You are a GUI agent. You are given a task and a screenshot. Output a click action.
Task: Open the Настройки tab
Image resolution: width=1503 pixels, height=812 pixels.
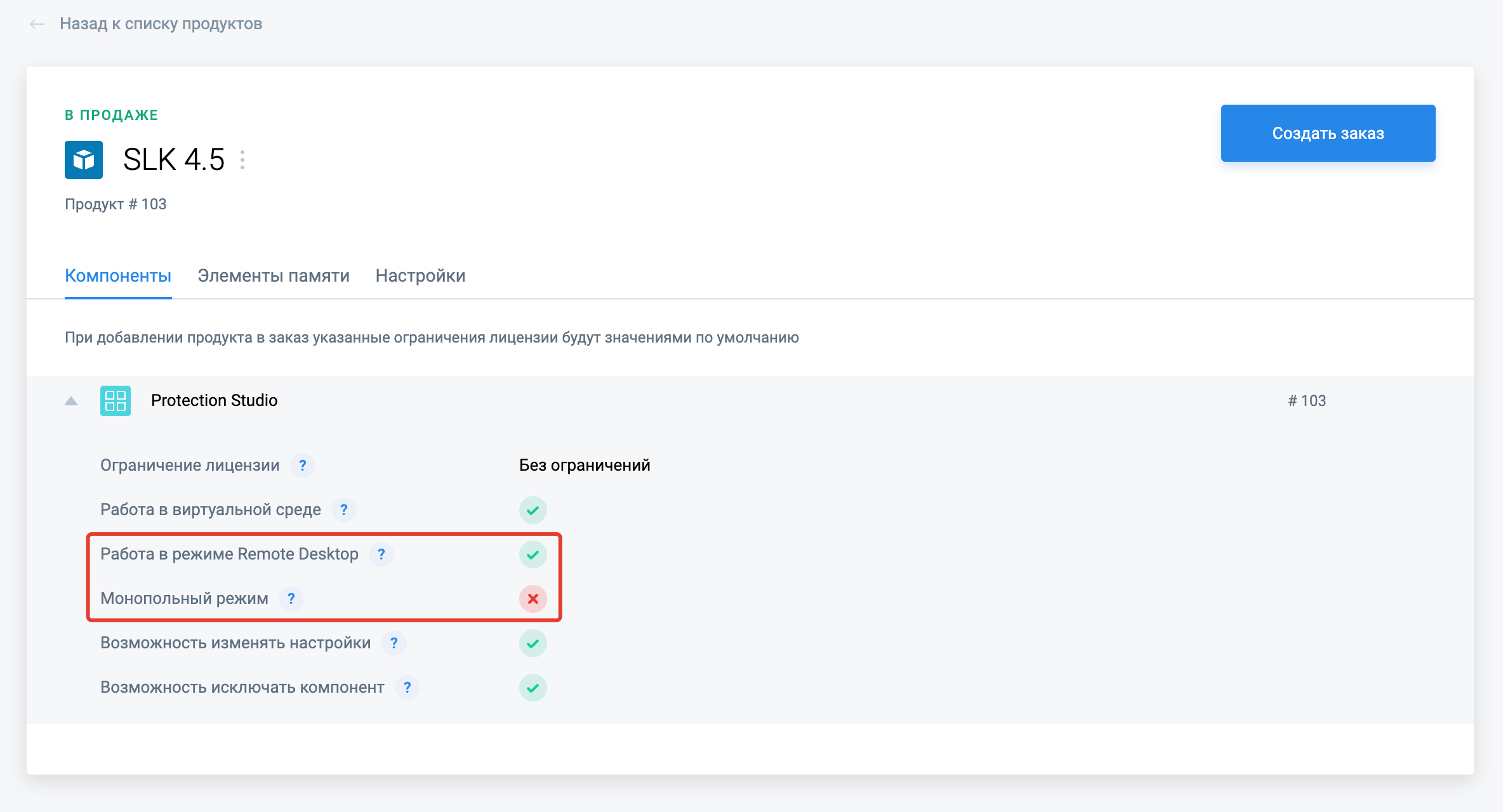pos(420,276)
